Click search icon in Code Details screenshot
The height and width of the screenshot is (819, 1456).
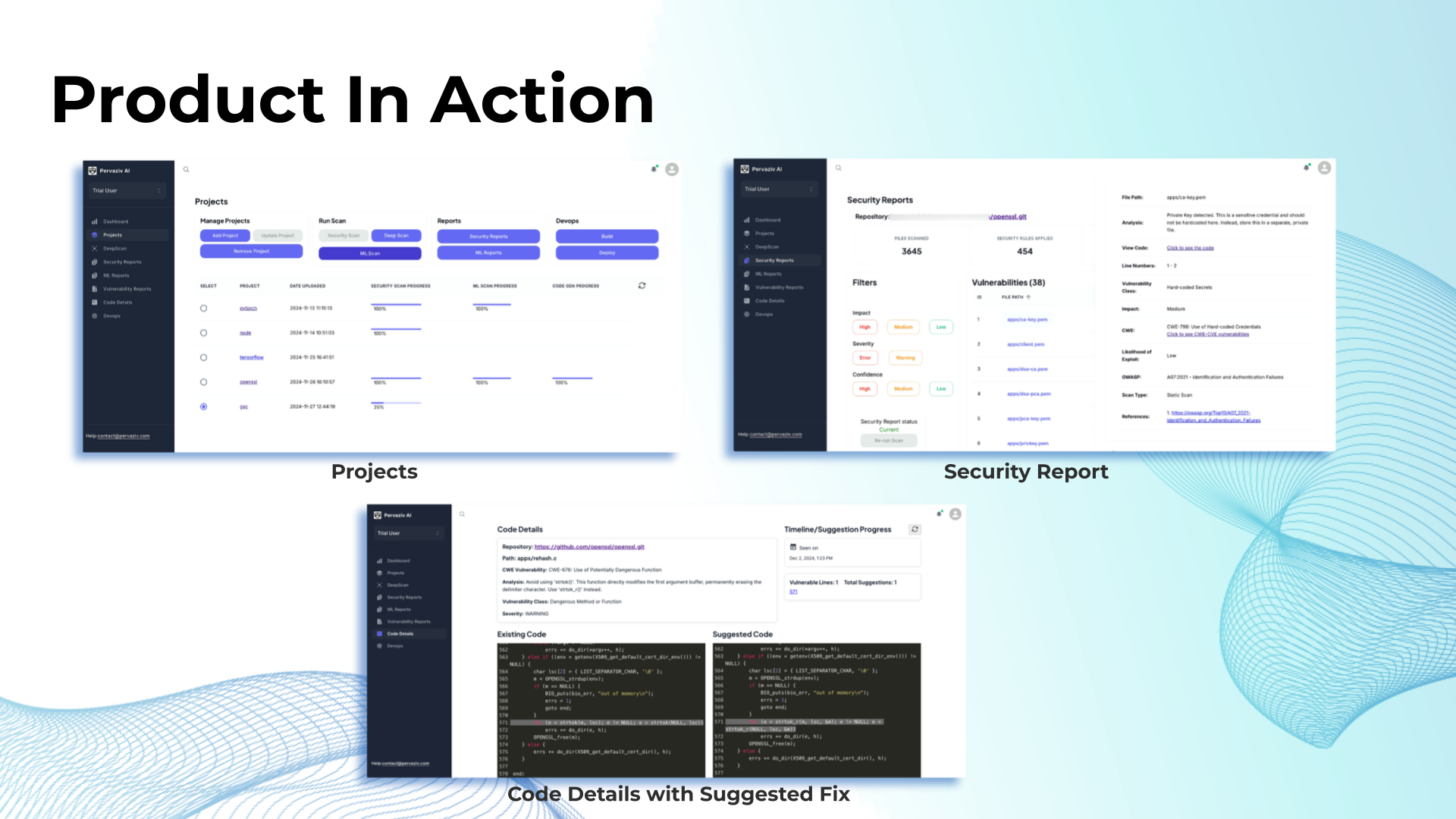(462, 514)
